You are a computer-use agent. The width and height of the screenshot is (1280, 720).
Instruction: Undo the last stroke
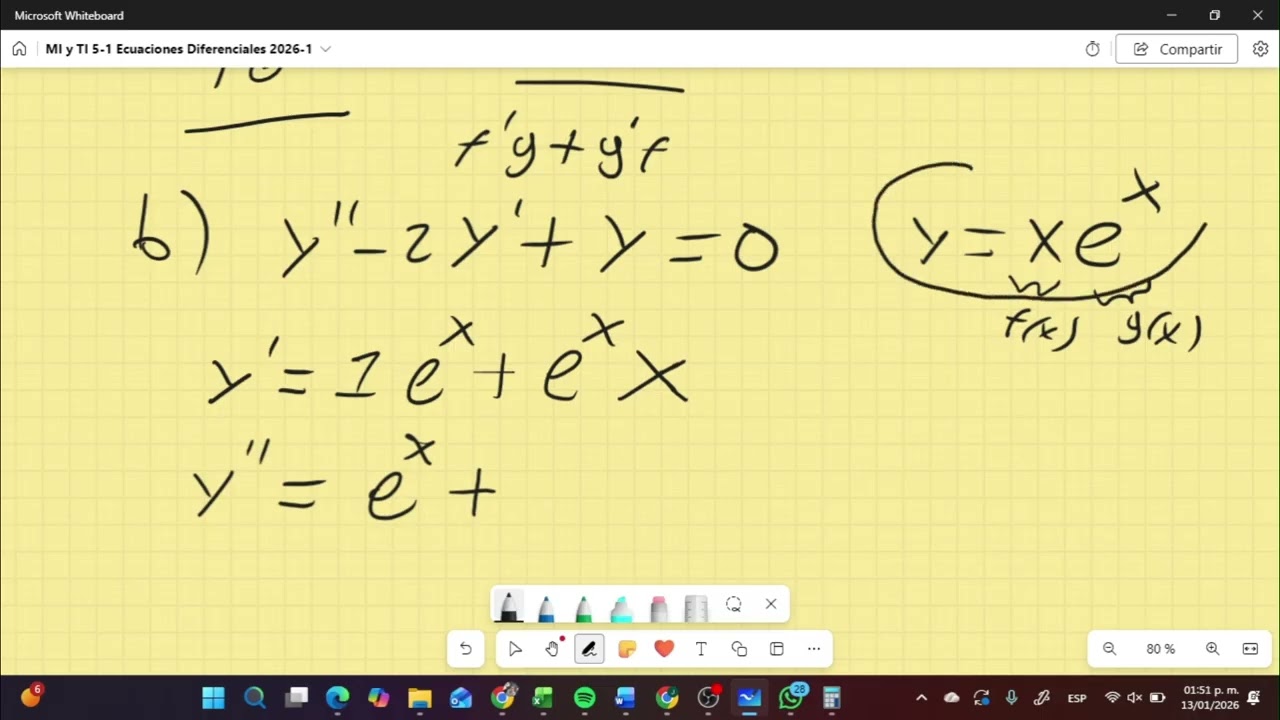pos(465,649)
